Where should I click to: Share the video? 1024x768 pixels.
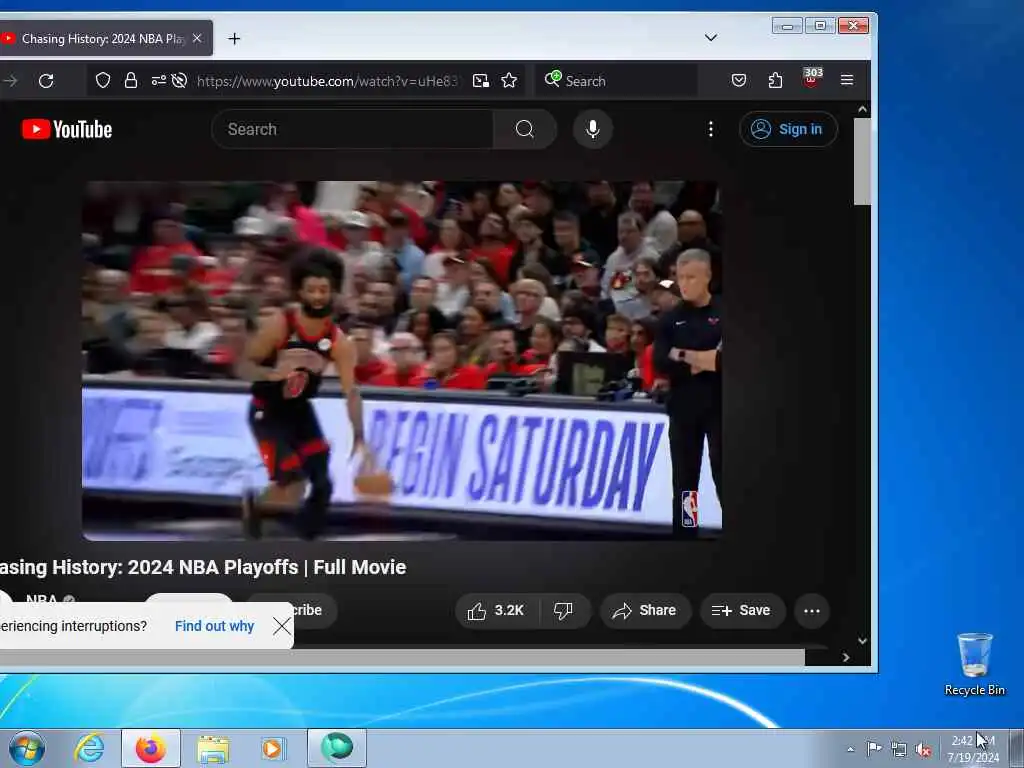point(645,611)
